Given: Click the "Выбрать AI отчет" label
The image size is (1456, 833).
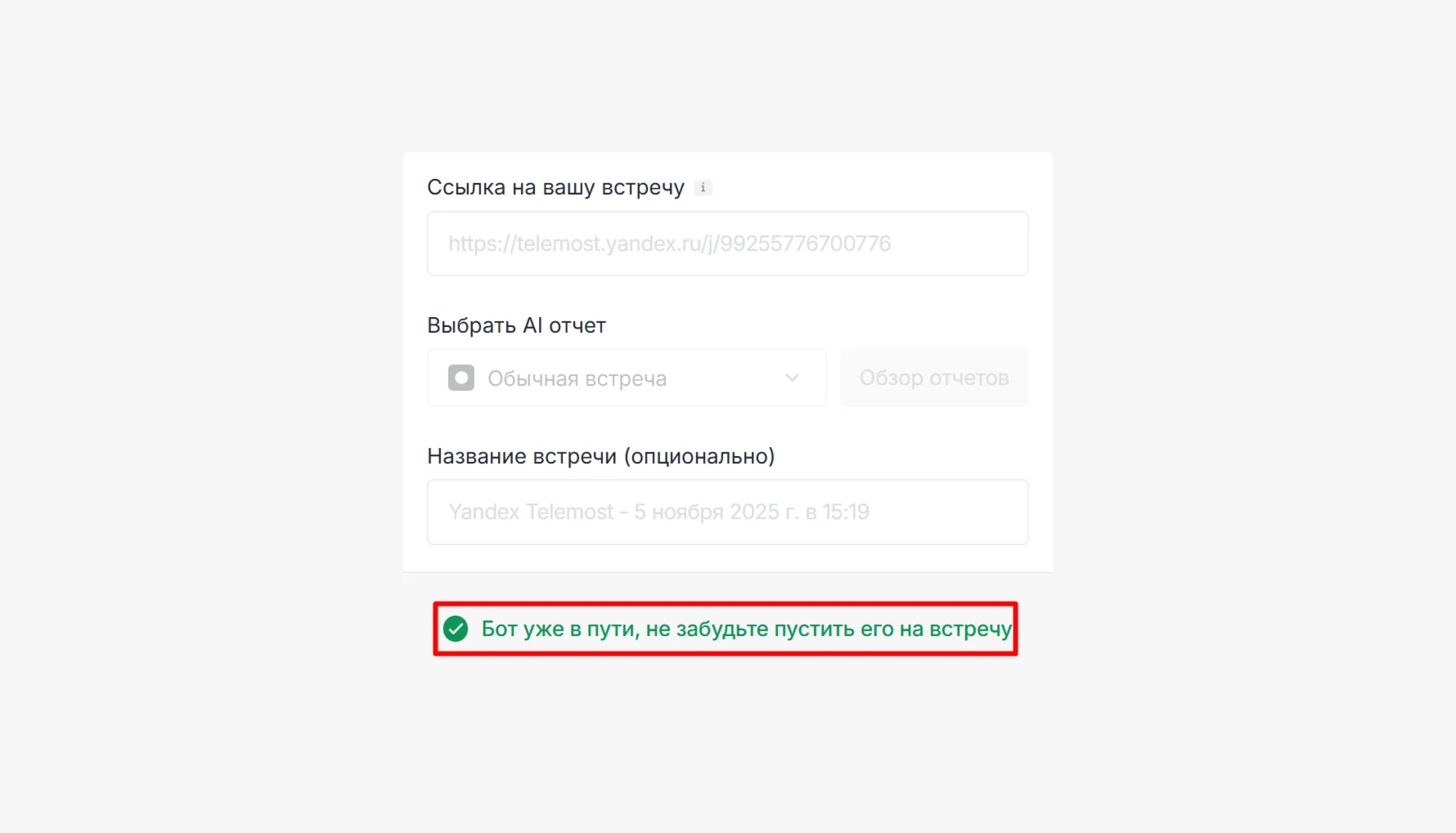Looking at the screenshot, I should click(x=516, y=325).
